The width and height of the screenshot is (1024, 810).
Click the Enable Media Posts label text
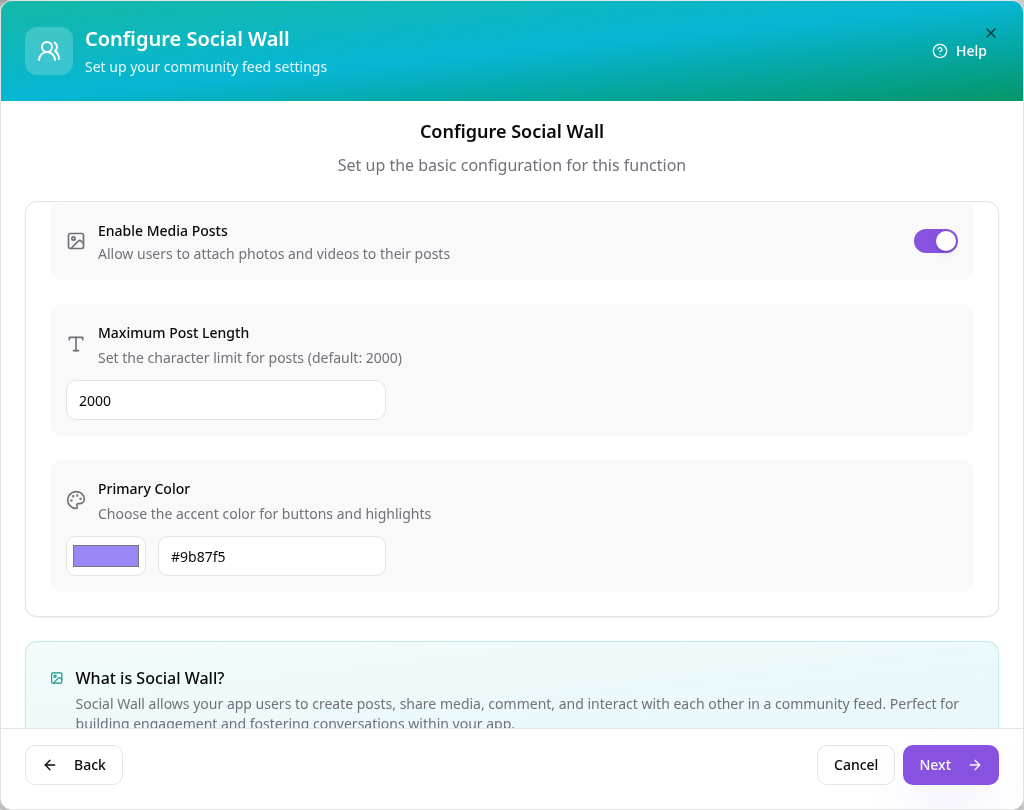coord(163,231)
